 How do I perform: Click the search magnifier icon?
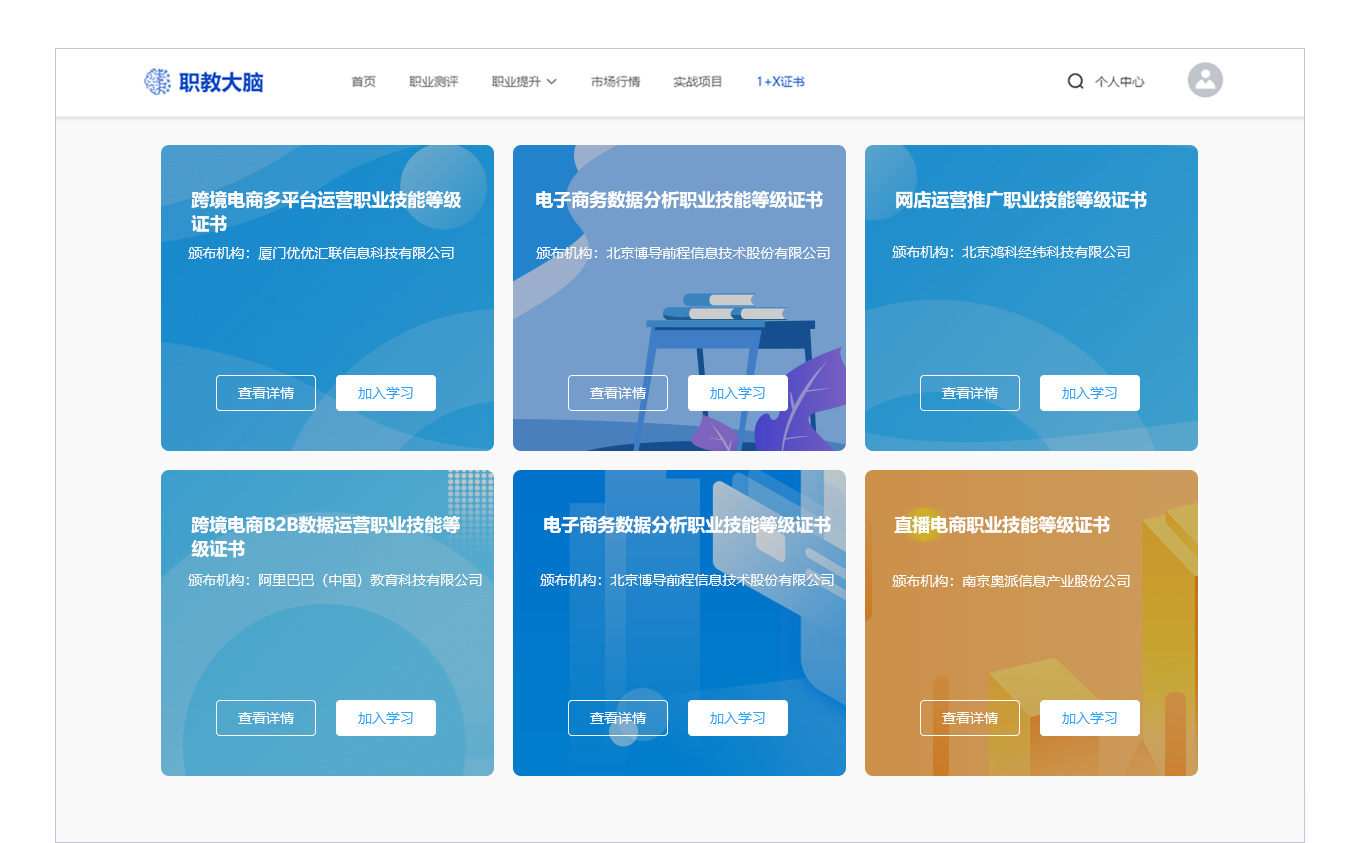coord(1075,82)
